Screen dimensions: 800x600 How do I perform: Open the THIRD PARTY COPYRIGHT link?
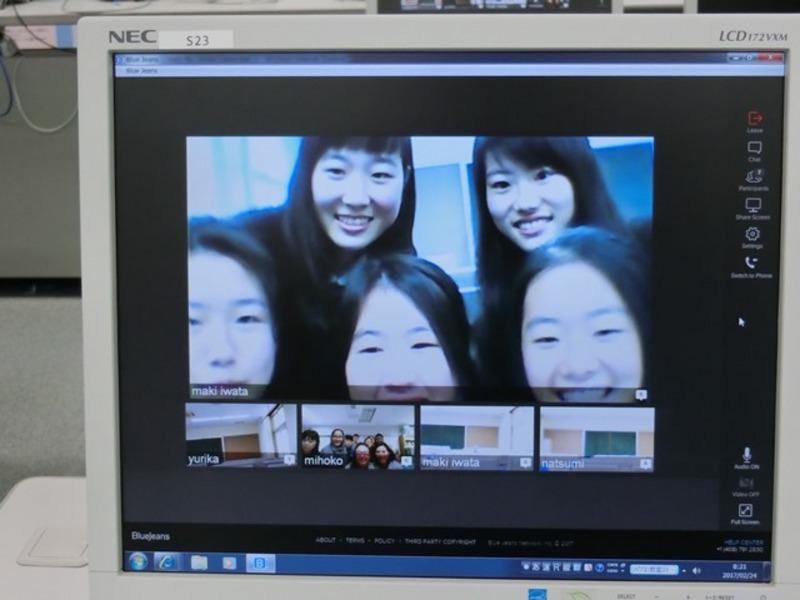[x=440, y=541]
